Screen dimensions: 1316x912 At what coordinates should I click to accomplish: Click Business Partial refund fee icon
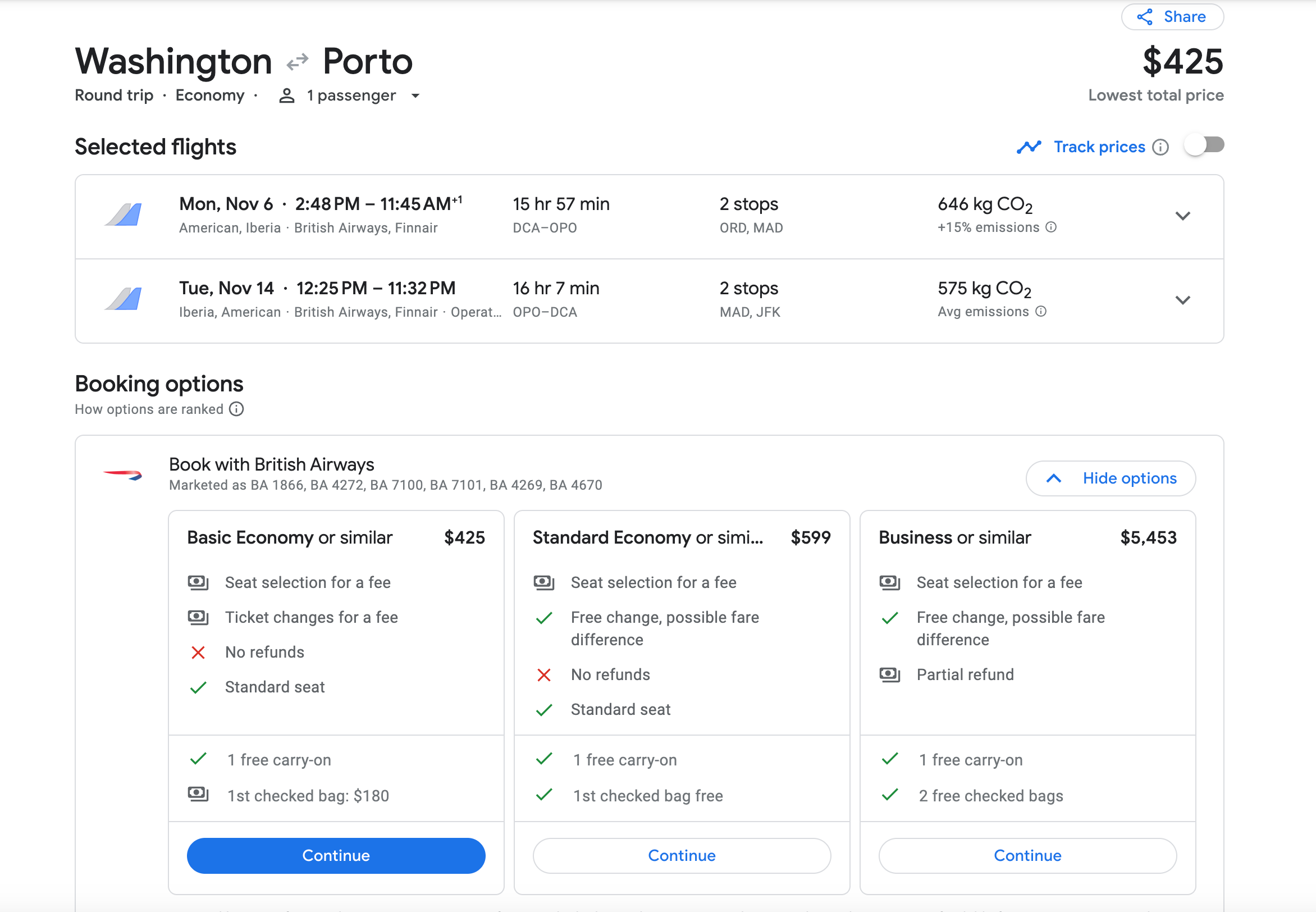890,674
